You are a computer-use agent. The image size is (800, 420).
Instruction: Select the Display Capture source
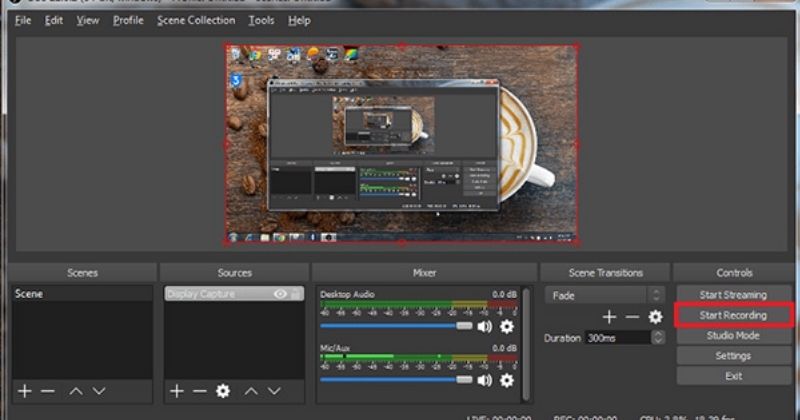(x=234, y=293)
